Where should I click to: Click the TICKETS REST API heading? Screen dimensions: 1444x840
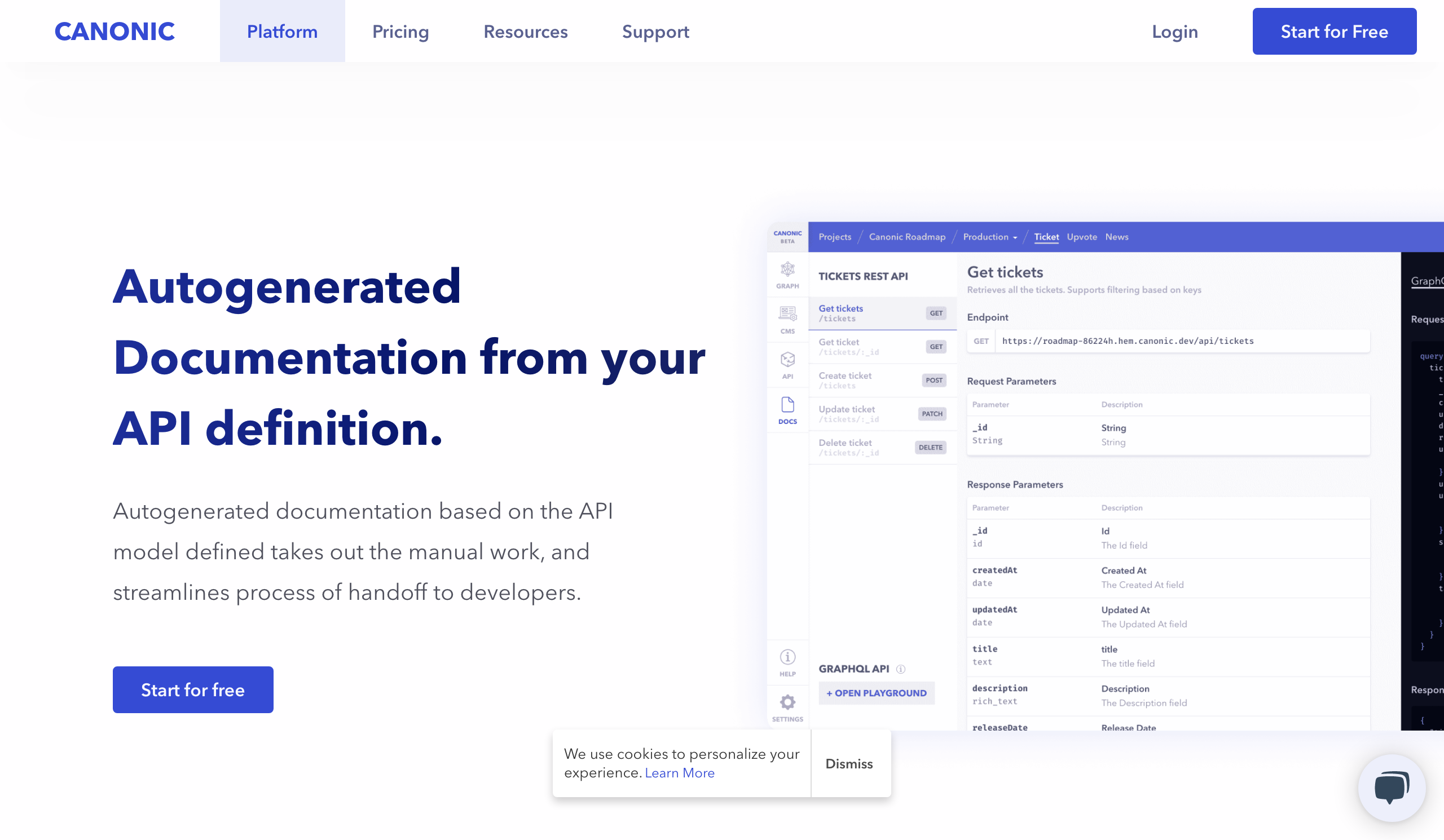click(x=863, y=276)
